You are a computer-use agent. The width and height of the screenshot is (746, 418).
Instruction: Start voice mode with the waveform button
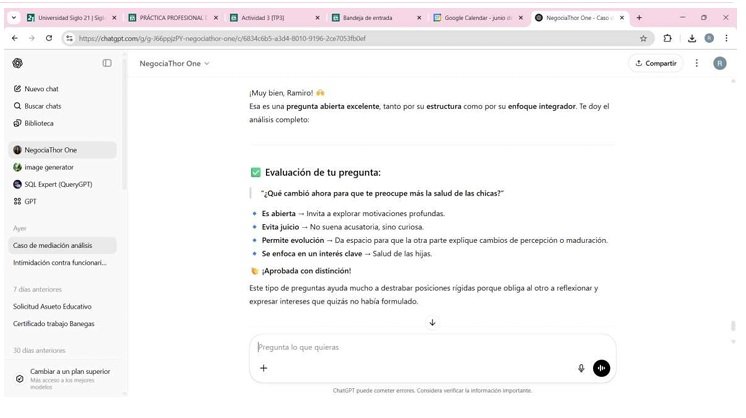pyautogui.click(x=601, y=368)
